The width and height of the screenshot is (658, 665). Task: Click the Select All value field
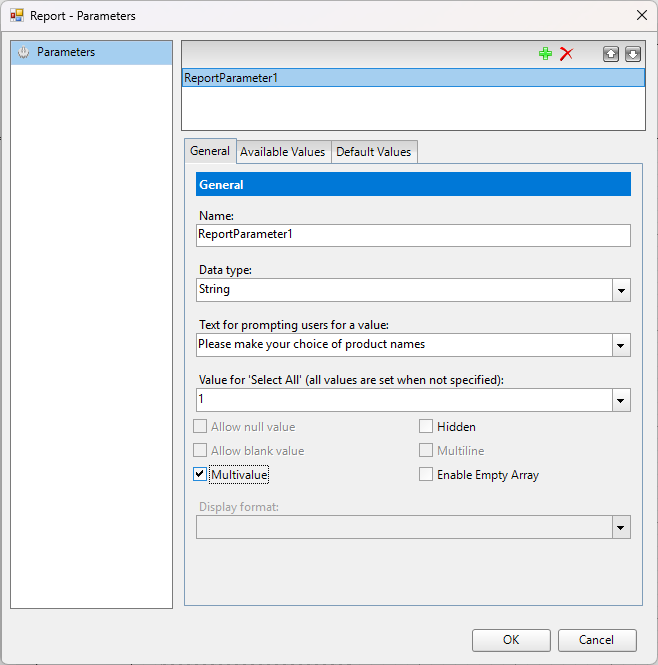tap(404, 400)
